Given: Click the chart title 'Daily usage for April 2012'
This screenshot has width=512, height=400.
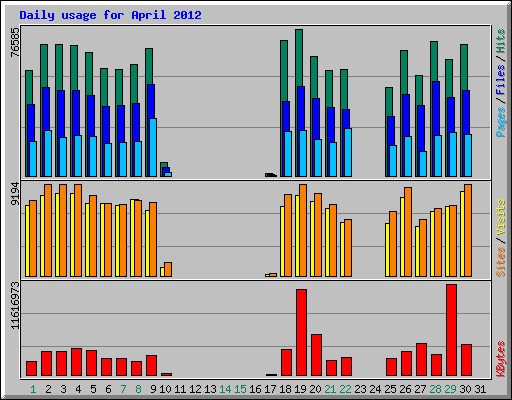Looking at the screenshot, I should point(110,15).
